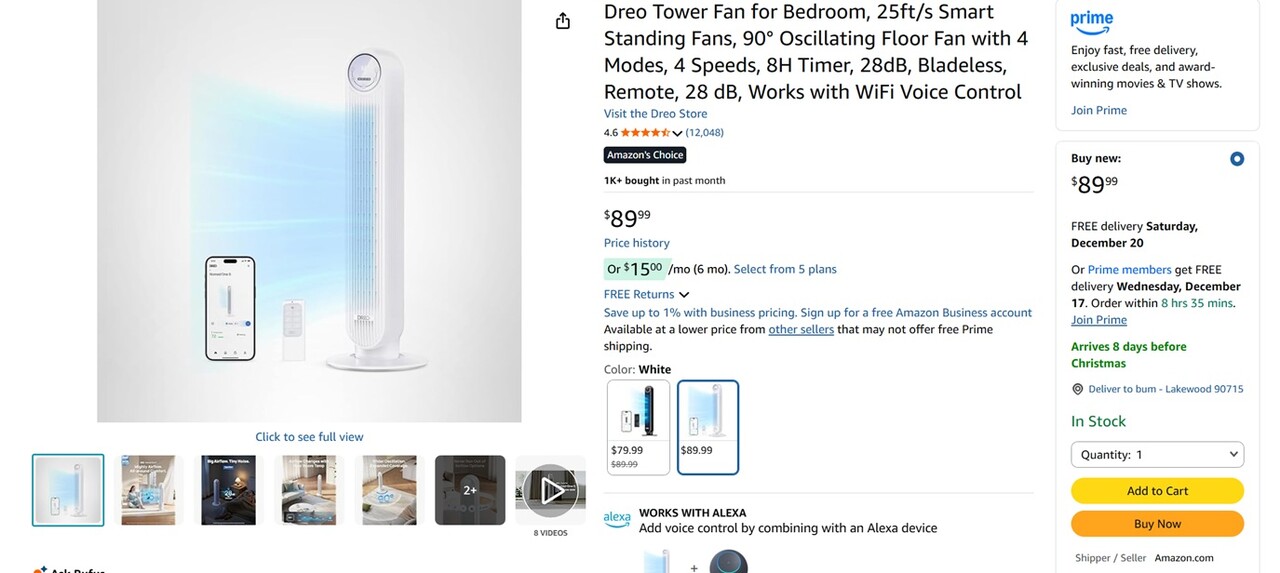The height and width of the screenshot is (573, 1280).
Task: Click the share icon above product image
Action: pyautogui.click(x=563, y=21)
